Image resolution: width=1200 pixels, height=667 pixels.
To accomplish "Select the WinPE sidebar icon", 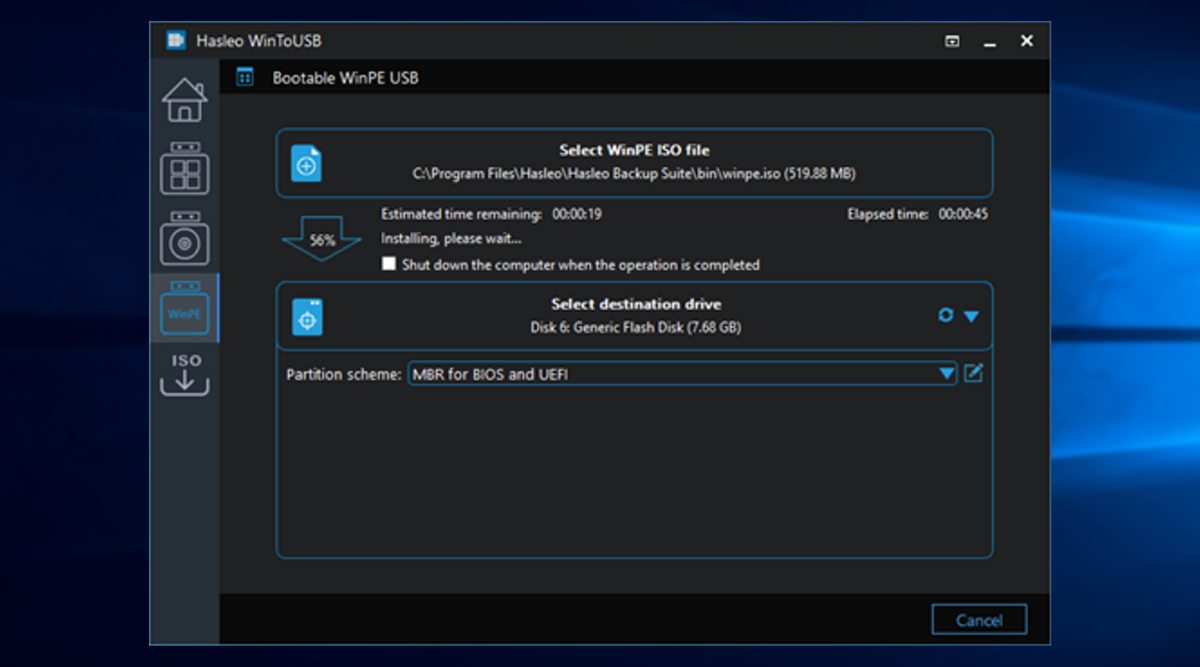I will click(x=185, y=308).
